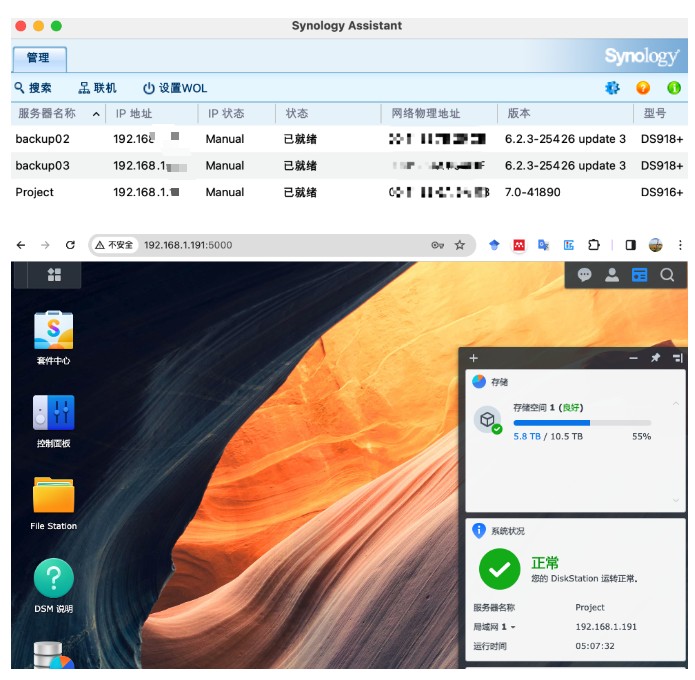
Task: Click 存储空间 1 usage progress bar
Action: pyautogui.click(x=582, y=423)
